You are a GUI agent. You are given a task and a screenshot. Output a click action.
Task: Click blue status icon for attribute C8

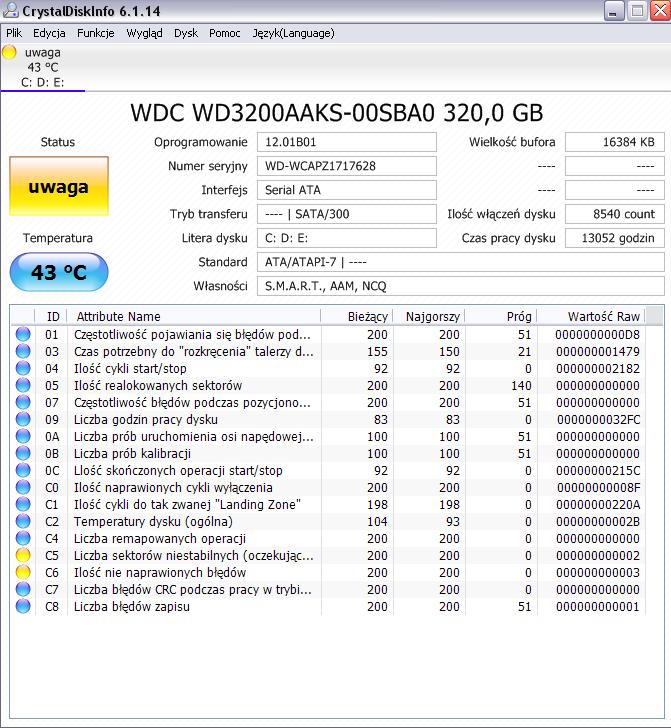pyautogui.click(x=23, y=606)
